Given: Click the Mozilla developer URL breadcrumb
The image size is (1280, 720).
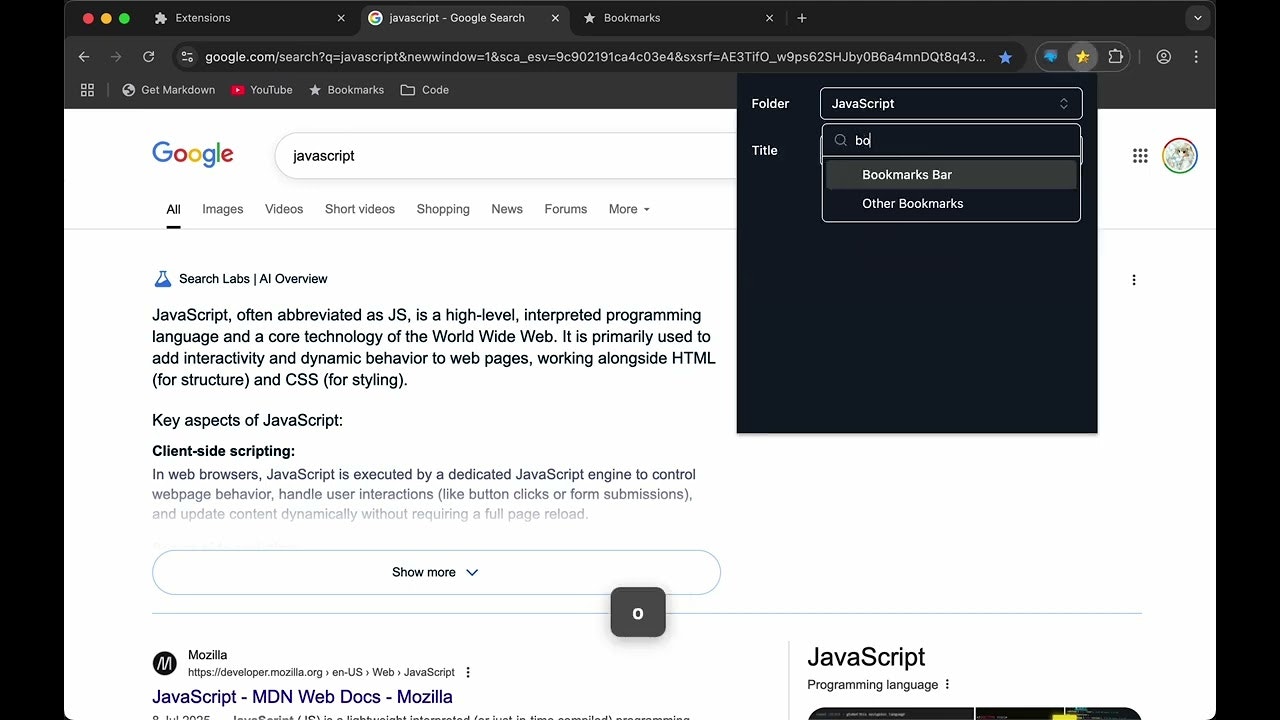Looking at the screenshot, I should click(321, 673).
